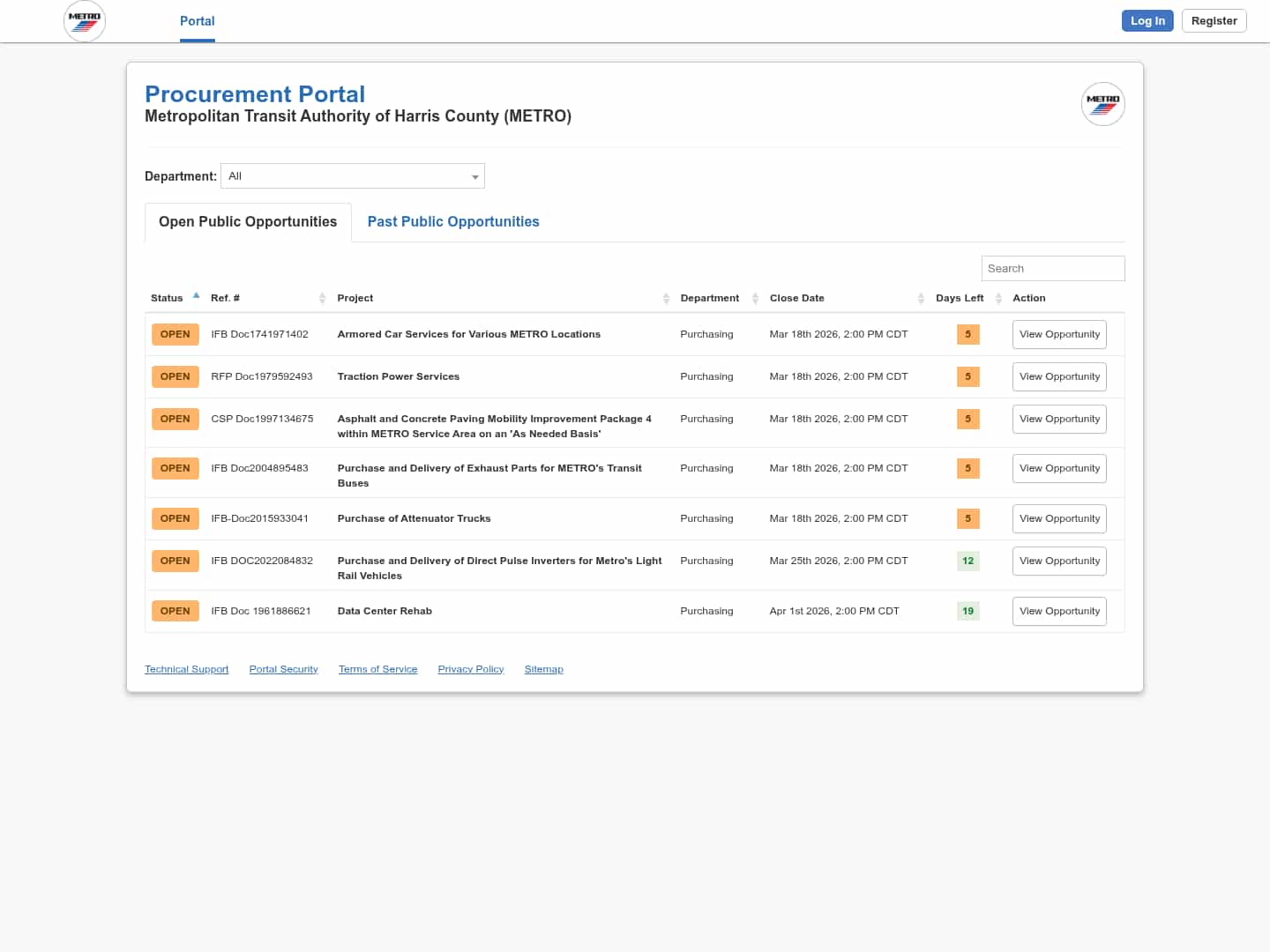Sort by Project column arrows
1270x952 pixels.
(666, 299)
